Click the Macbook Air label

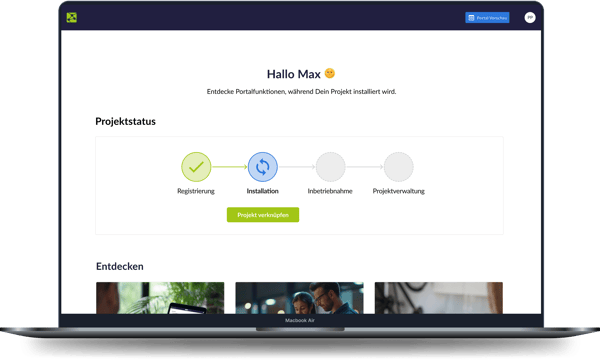tap(300, 320)
